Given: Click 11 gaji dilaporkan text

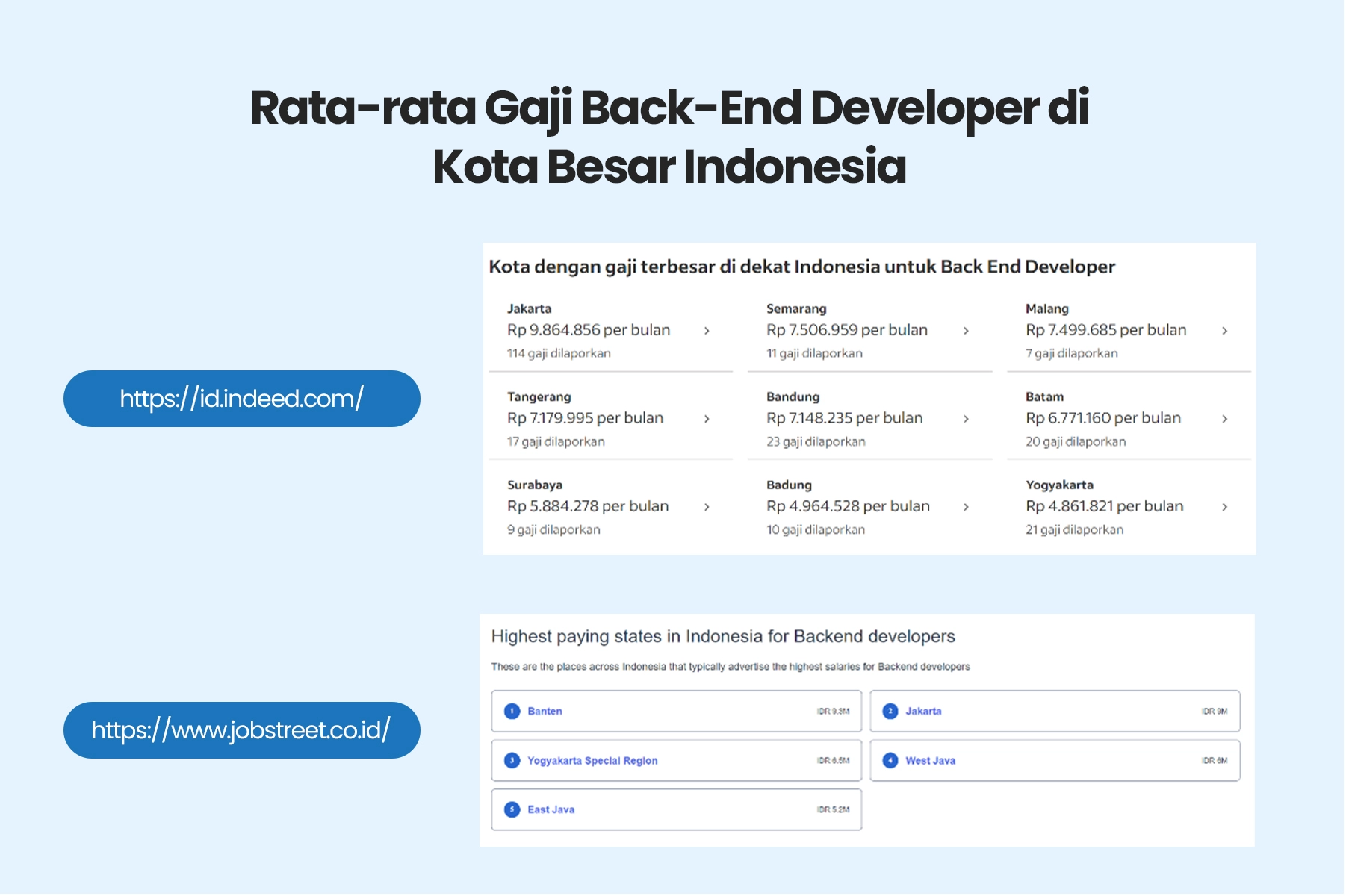Looking at the screenshot, I should pyautogui.click(x=814, y=353).
